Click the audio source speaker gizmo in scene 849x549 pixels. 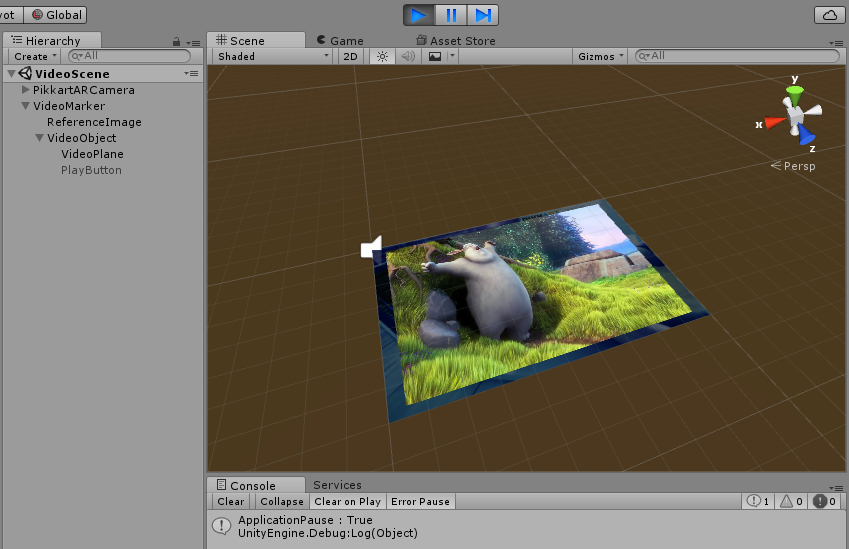[x=371, y=247]
